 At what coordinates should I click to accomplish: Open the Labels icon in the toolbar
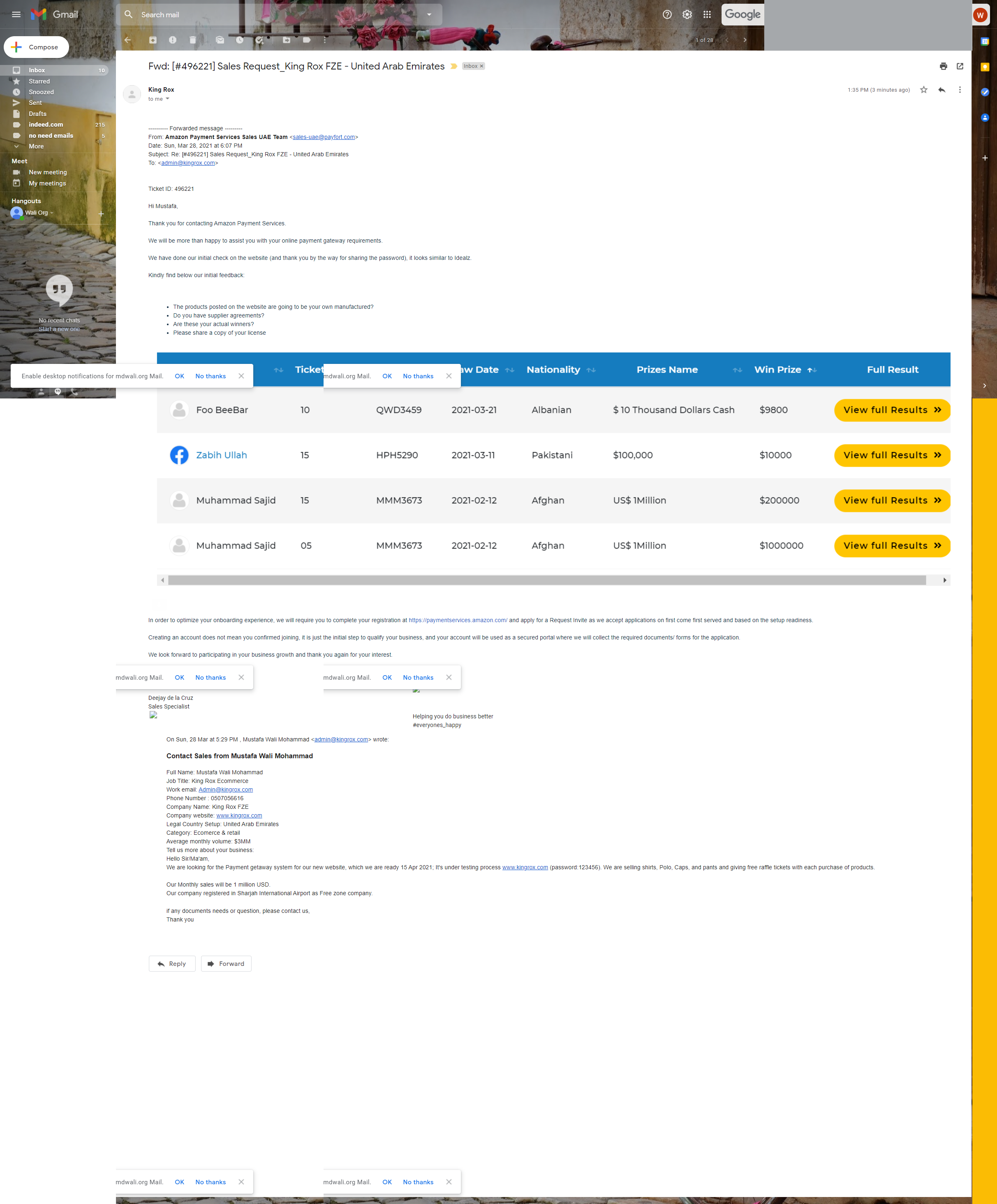tap(307, 40)
